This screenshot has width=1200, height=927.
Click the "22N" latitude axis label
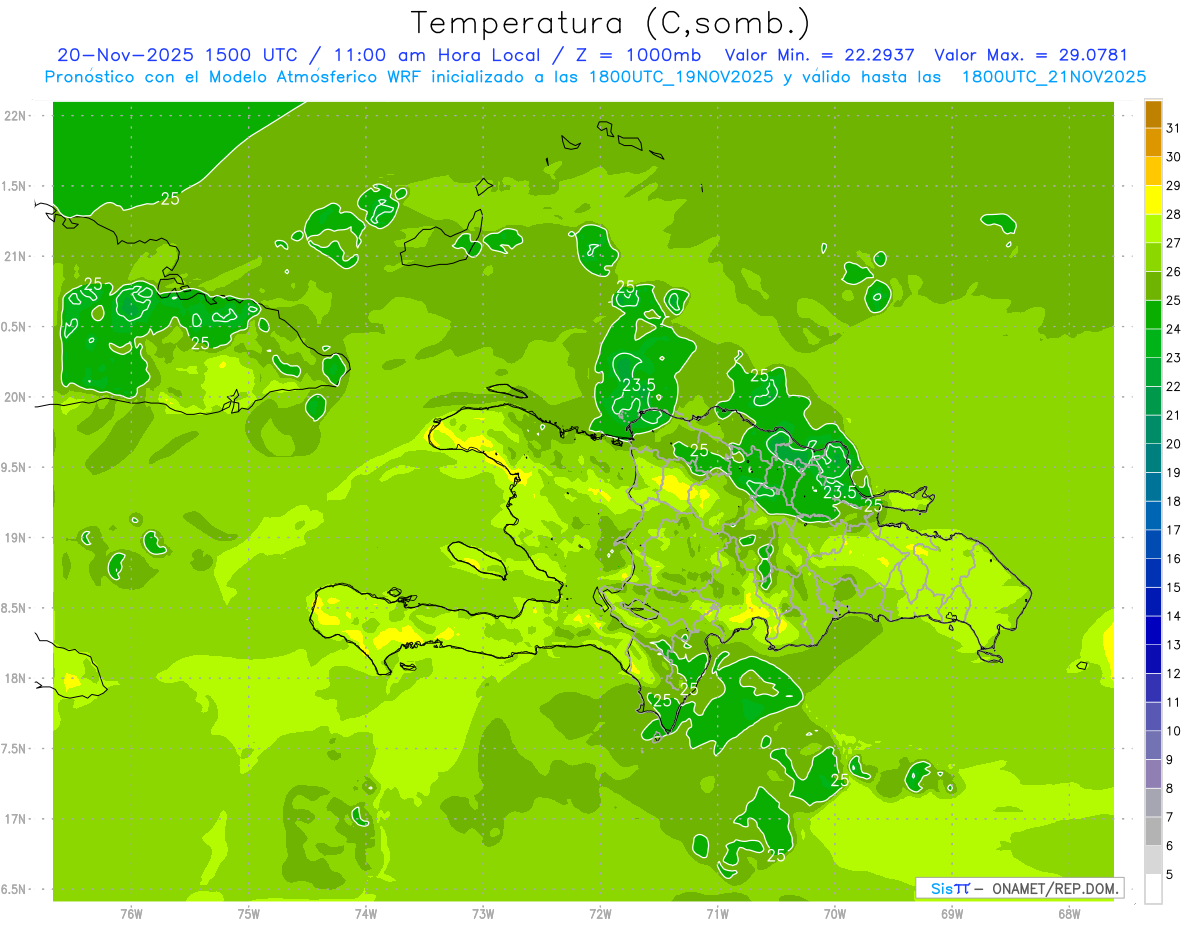click(x=17, y=116)
